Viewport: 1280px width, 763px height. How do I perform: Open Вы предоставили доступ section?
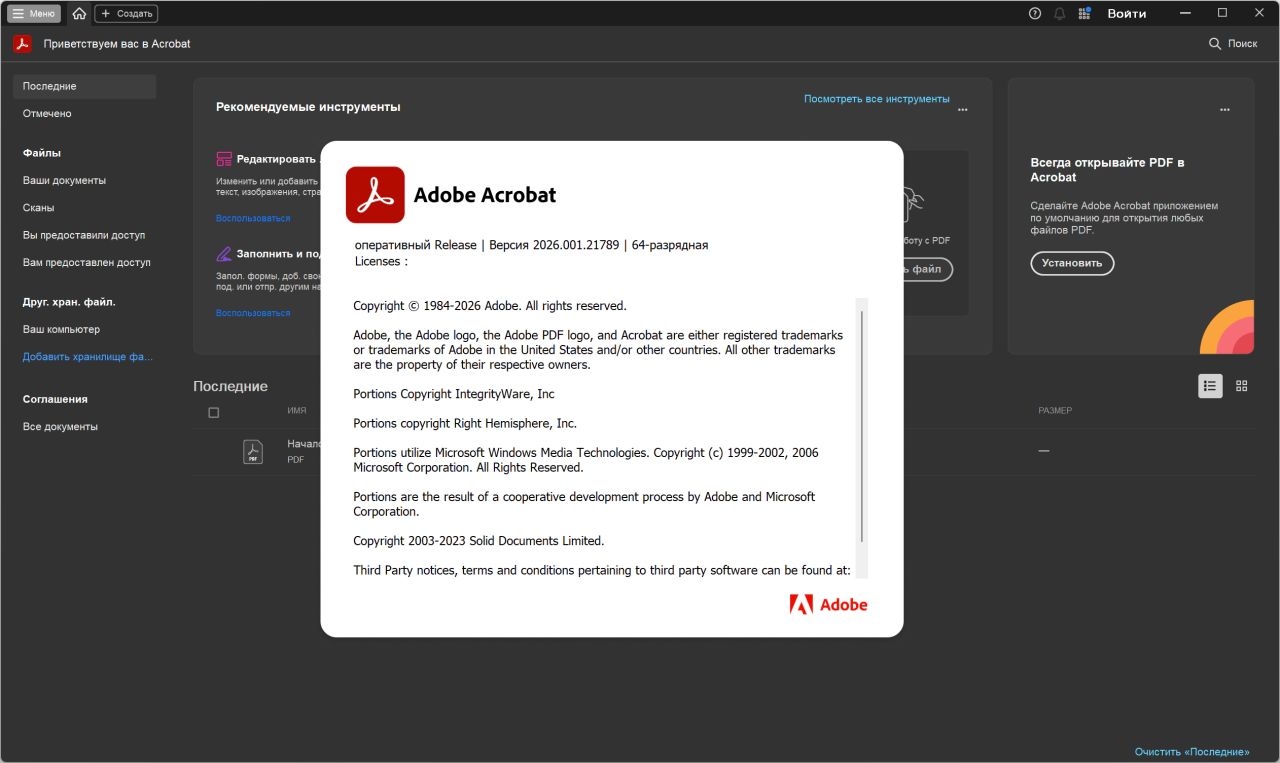click(x=85, y=235)
